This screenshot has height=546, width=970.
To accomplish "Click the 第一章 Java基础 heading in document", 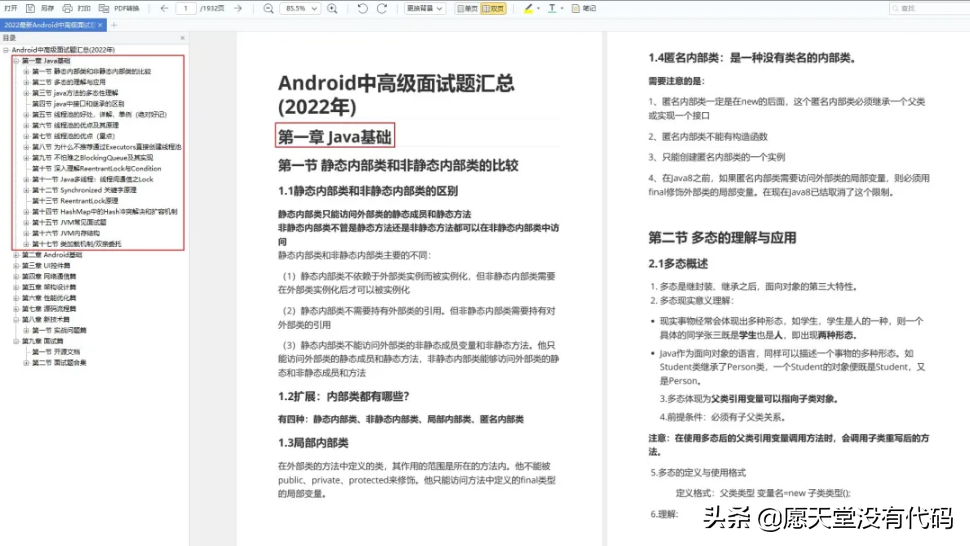I will (335, 137).
